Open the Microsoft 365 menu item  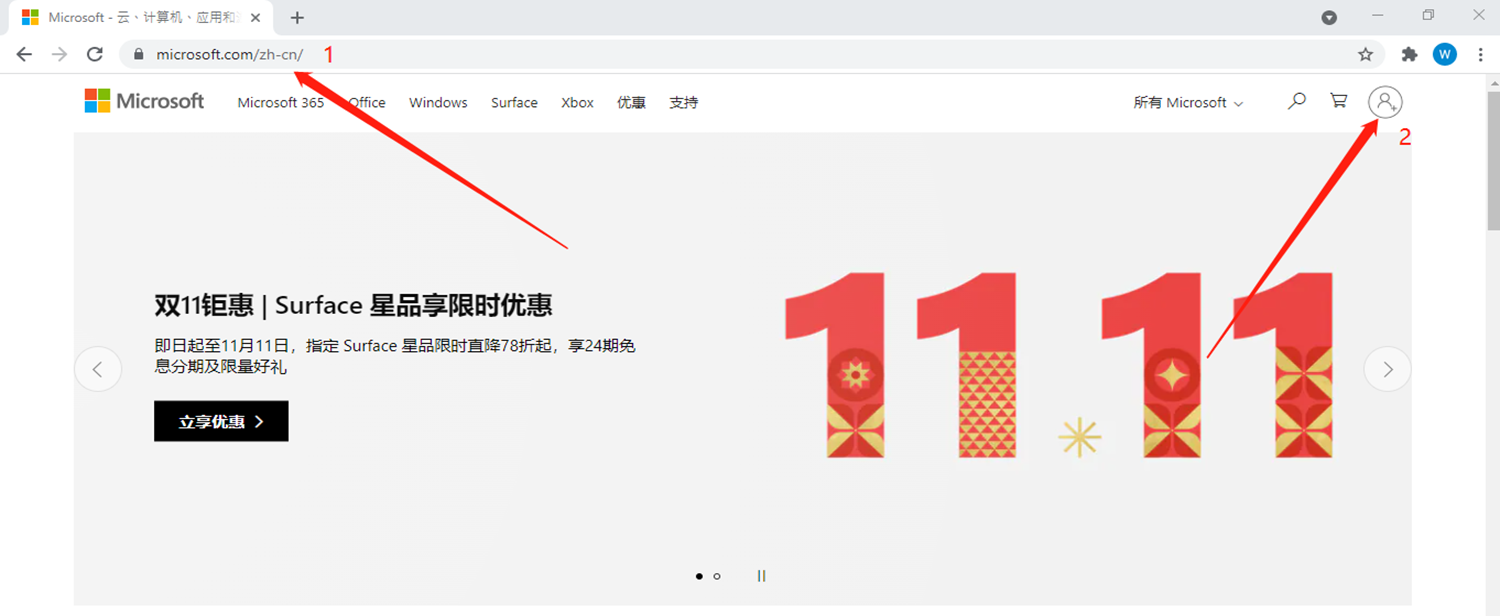click(280, 103)
